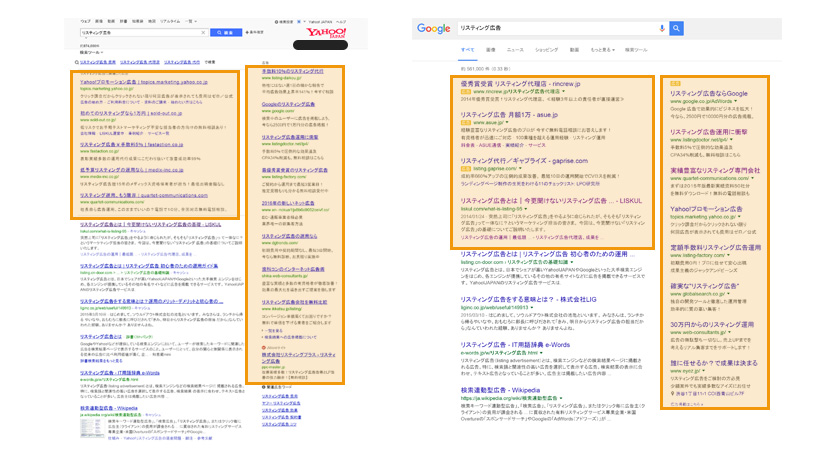Open Google's 検索ツール option

point(636,50)
